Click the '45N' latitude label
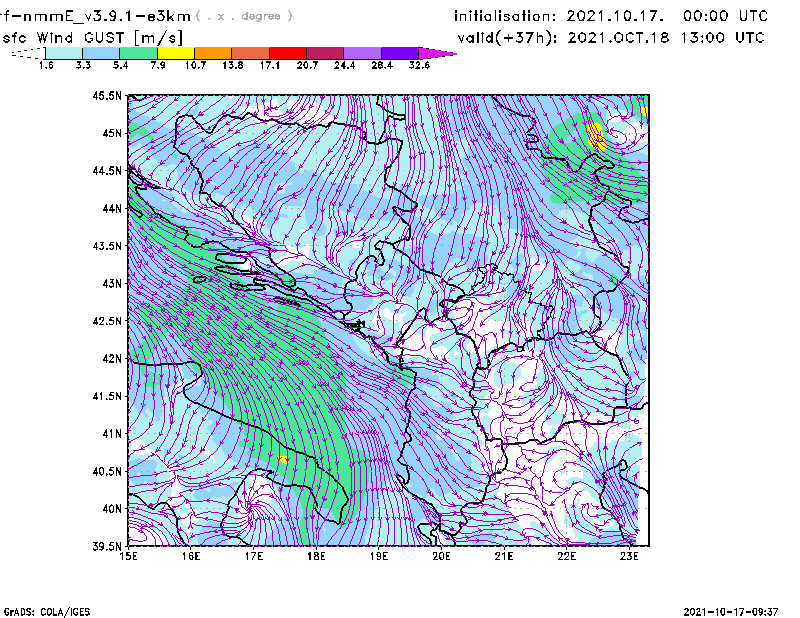The image size is (800, 618). tap(112, 133)
